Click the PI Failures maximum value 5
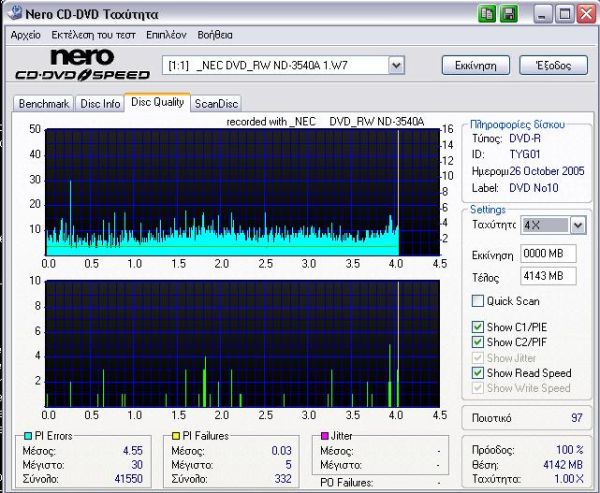 [x=288, y=465]
